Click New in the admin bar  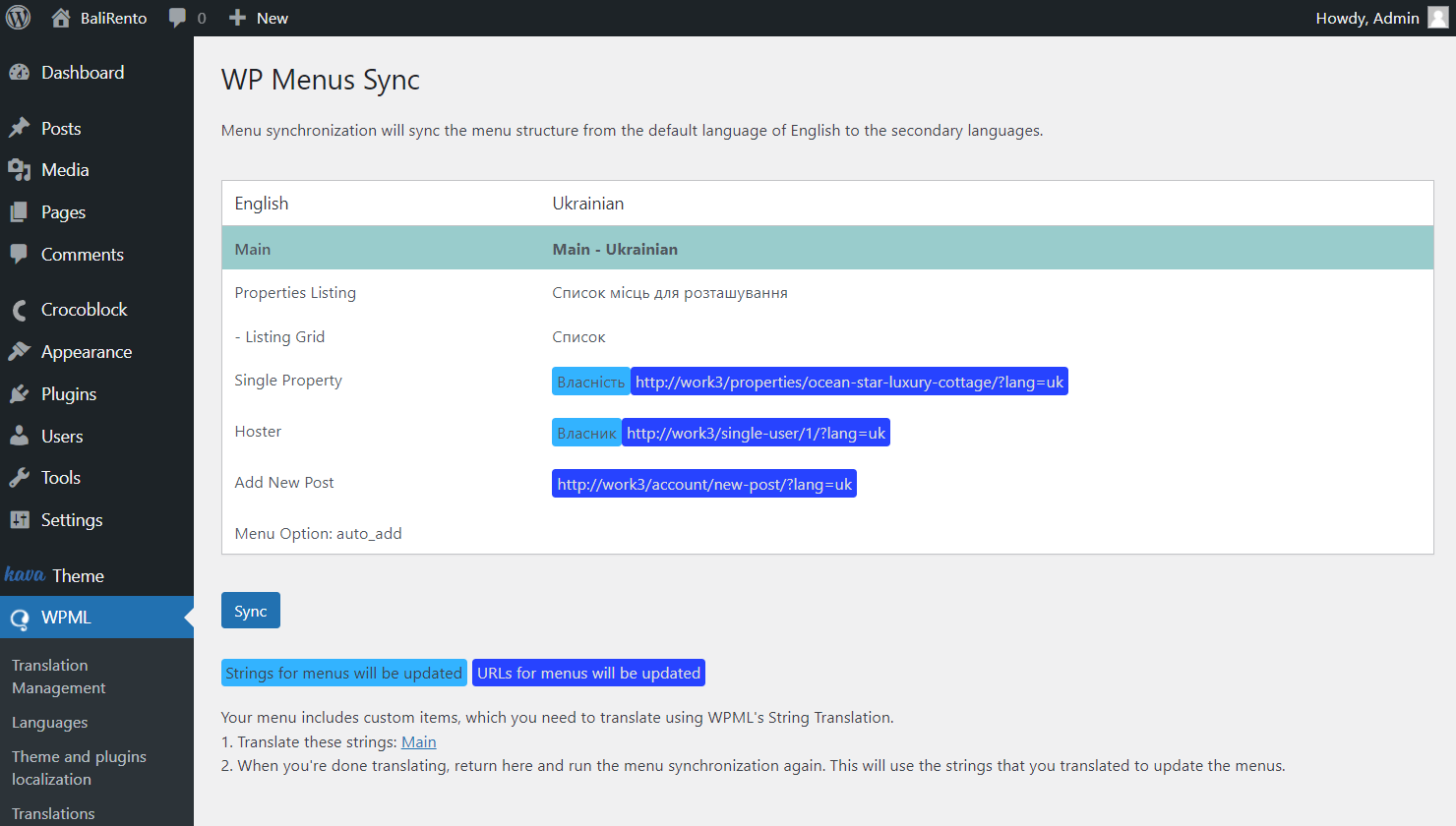(x=273, y=18)
